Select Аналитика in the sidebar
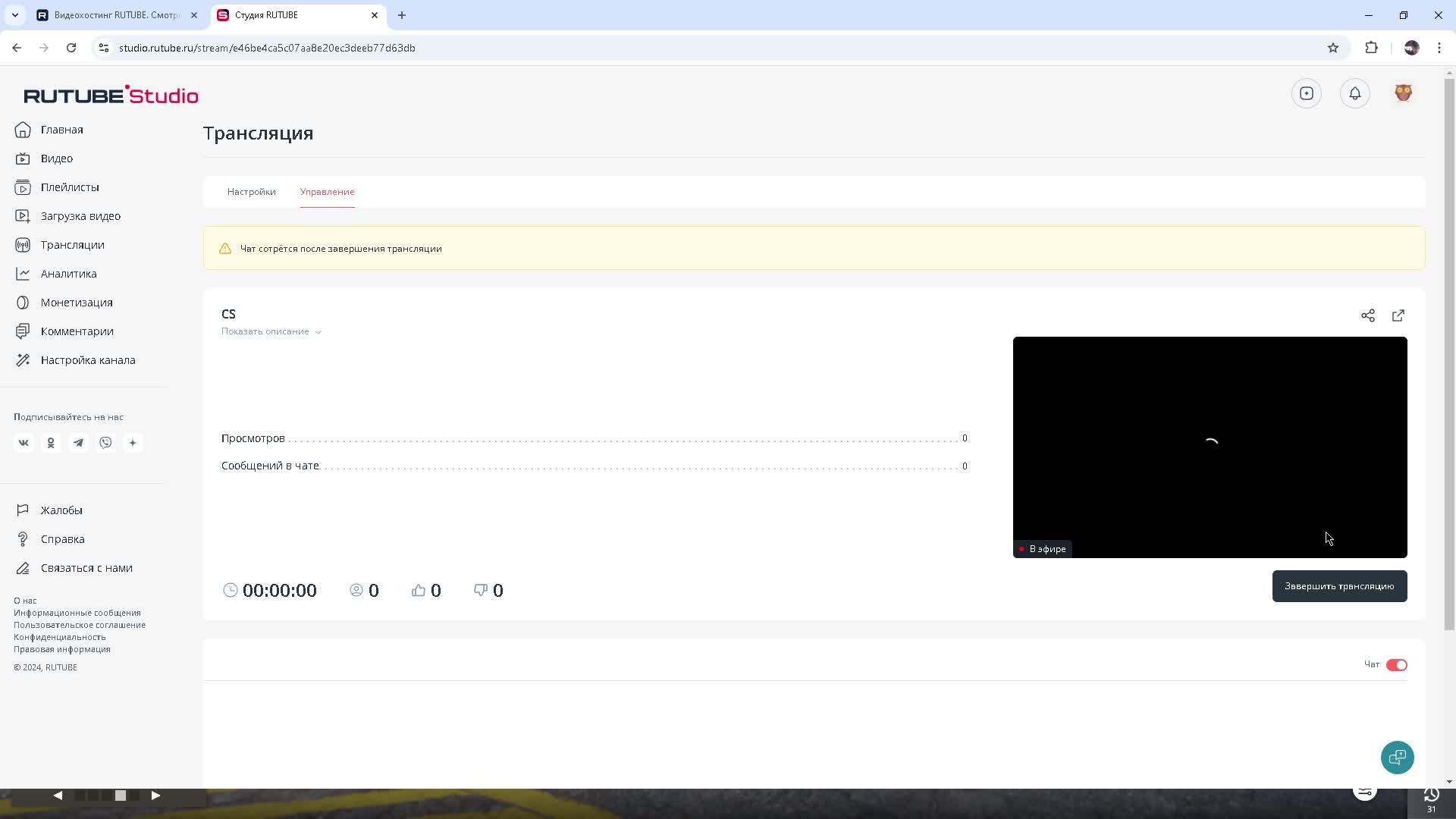The image size is (1456, 819). (x=68, y=274)
